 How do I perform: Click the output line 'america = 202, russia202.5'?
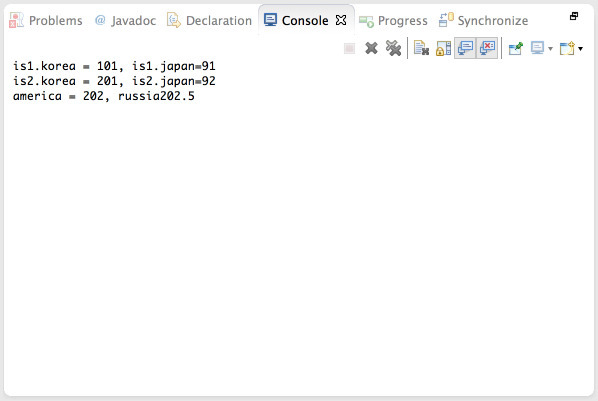(104, 96)
